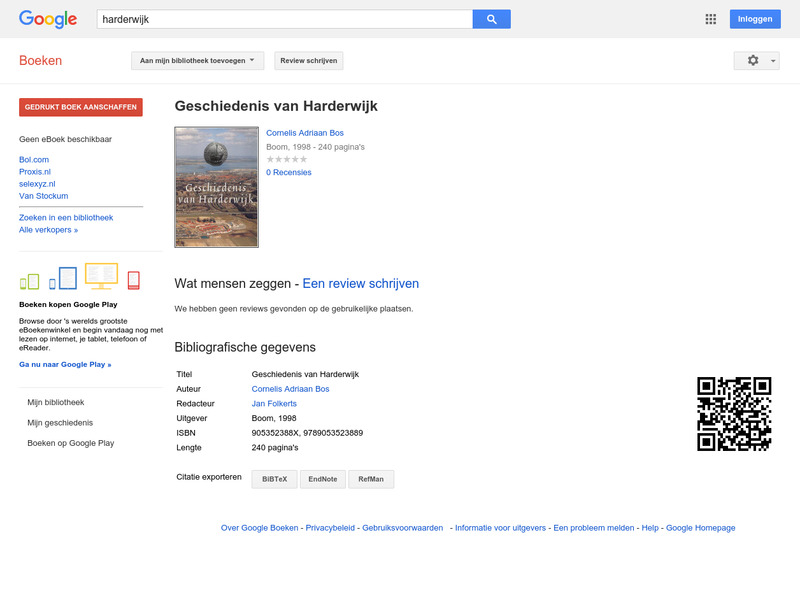The image size is (800, 600).
Task: Open the Google apps grid icon
Action: click(x=709, y=18)
